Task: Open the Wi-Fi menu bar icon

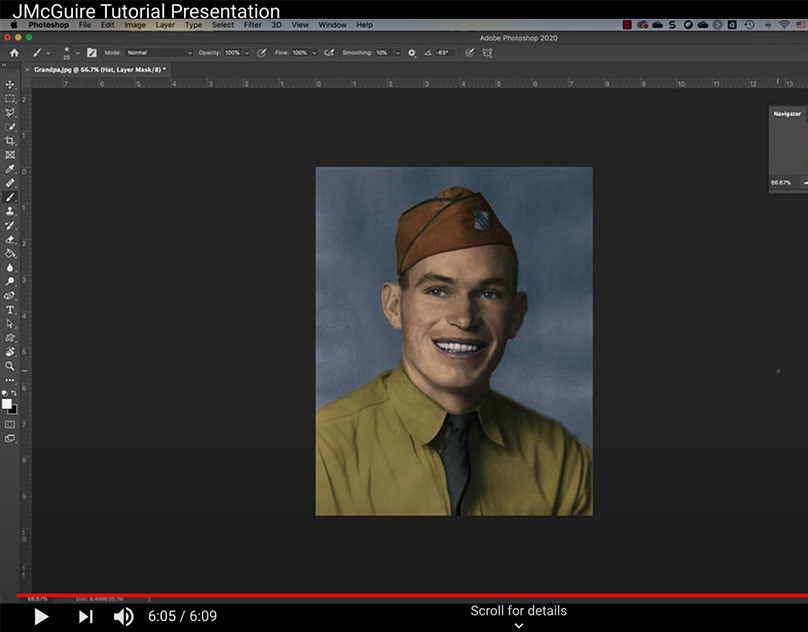Action: pyautogui.click(x=784, y=25)
